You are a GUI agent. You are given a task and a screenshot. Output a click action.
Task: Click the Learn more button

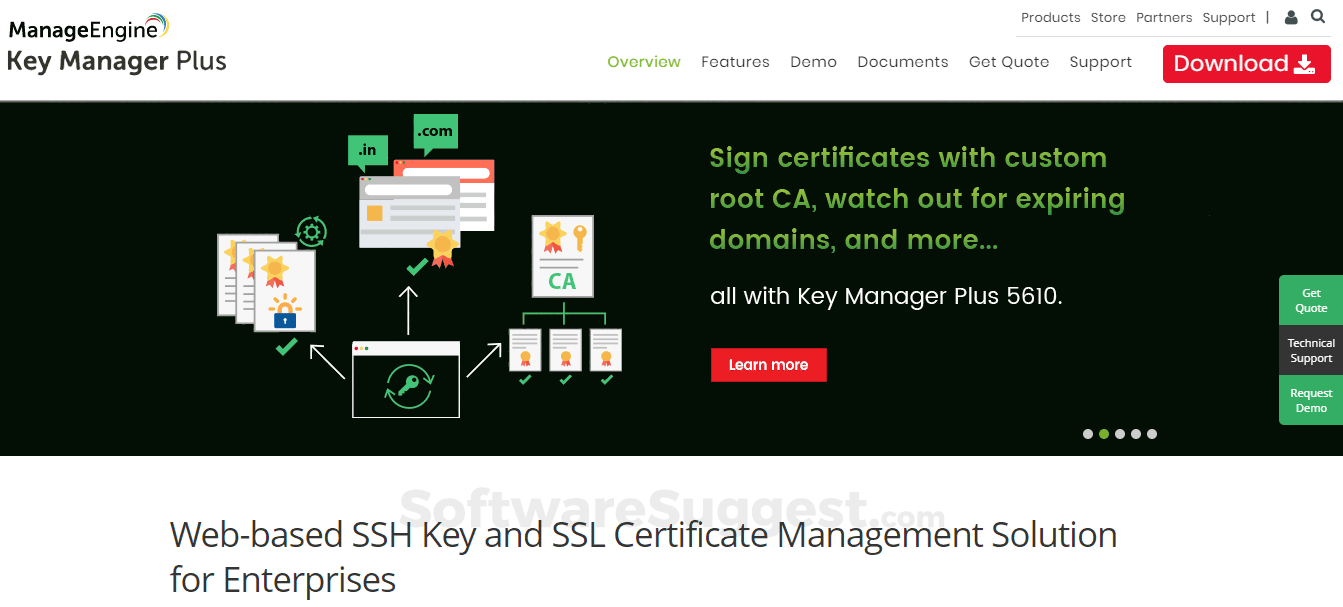tap(768, 364)
